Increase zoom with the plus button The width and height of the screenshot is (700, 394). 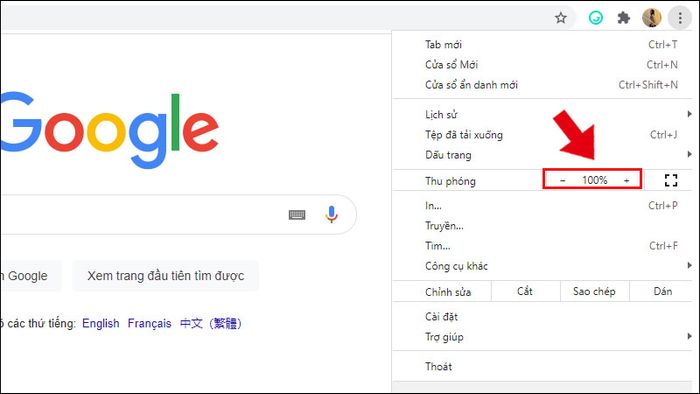click(626, 180)
